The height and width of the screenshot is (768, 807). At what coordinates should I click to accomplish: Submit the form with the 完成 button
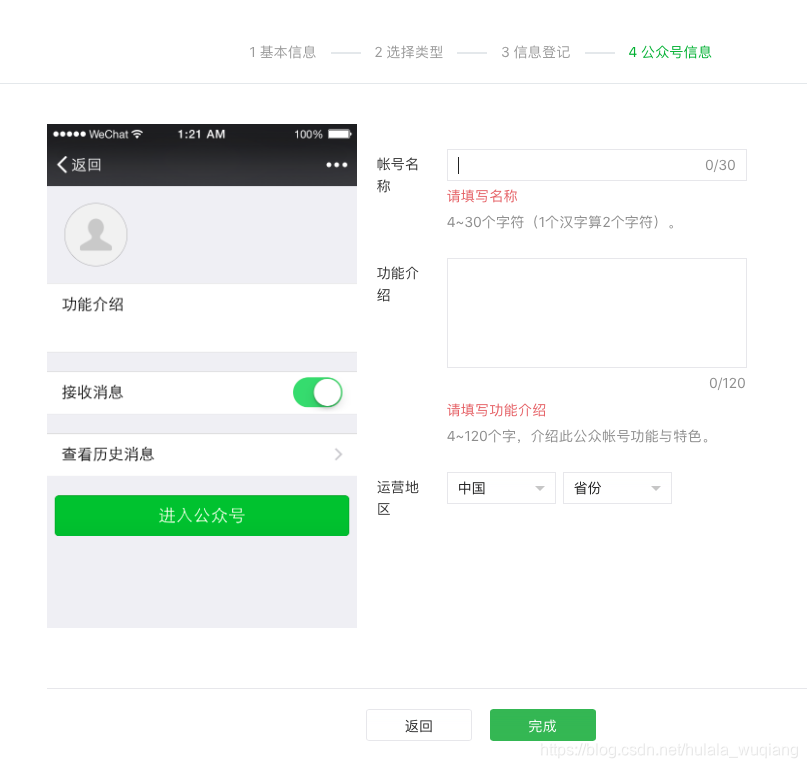pos(542,725)
